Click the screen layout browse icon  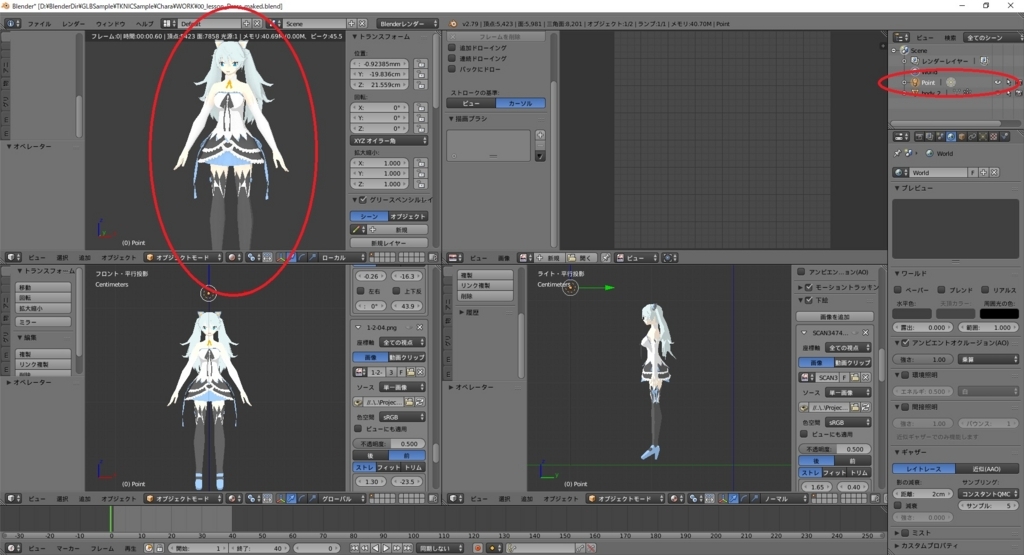point(168,24)
